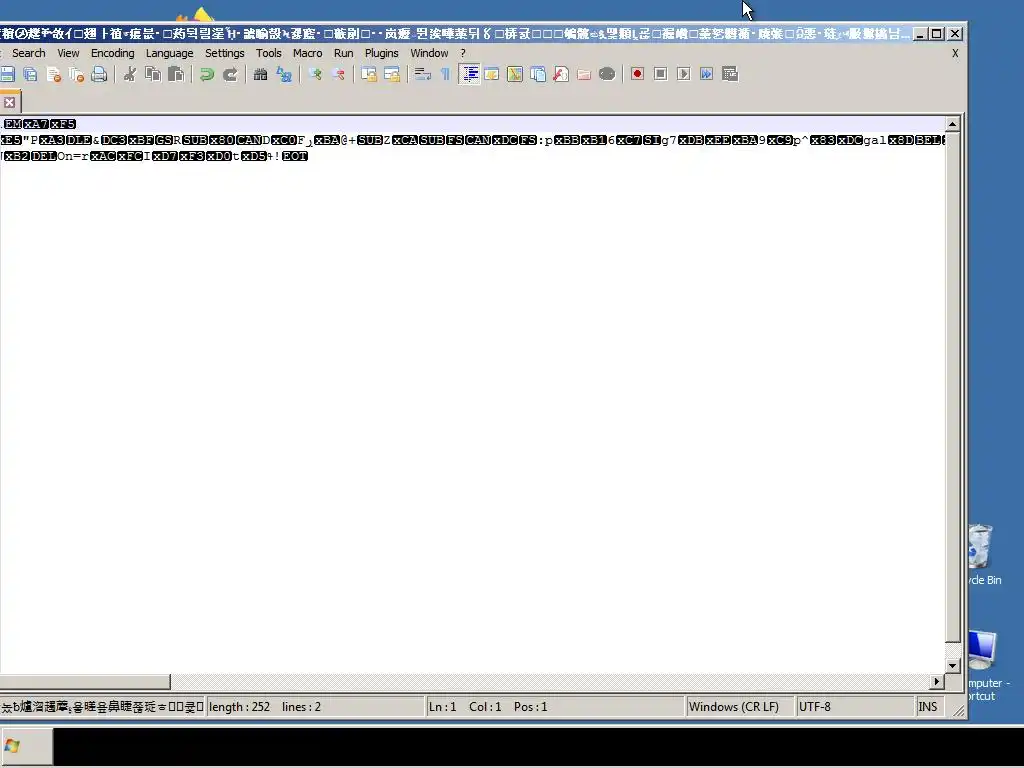Open the Tools menu
The image size is (1024, 768).
(268, 53)
